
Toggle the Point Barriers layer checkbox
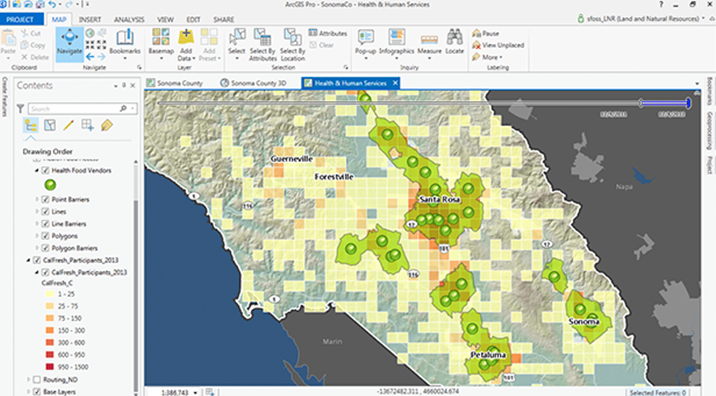46,200
